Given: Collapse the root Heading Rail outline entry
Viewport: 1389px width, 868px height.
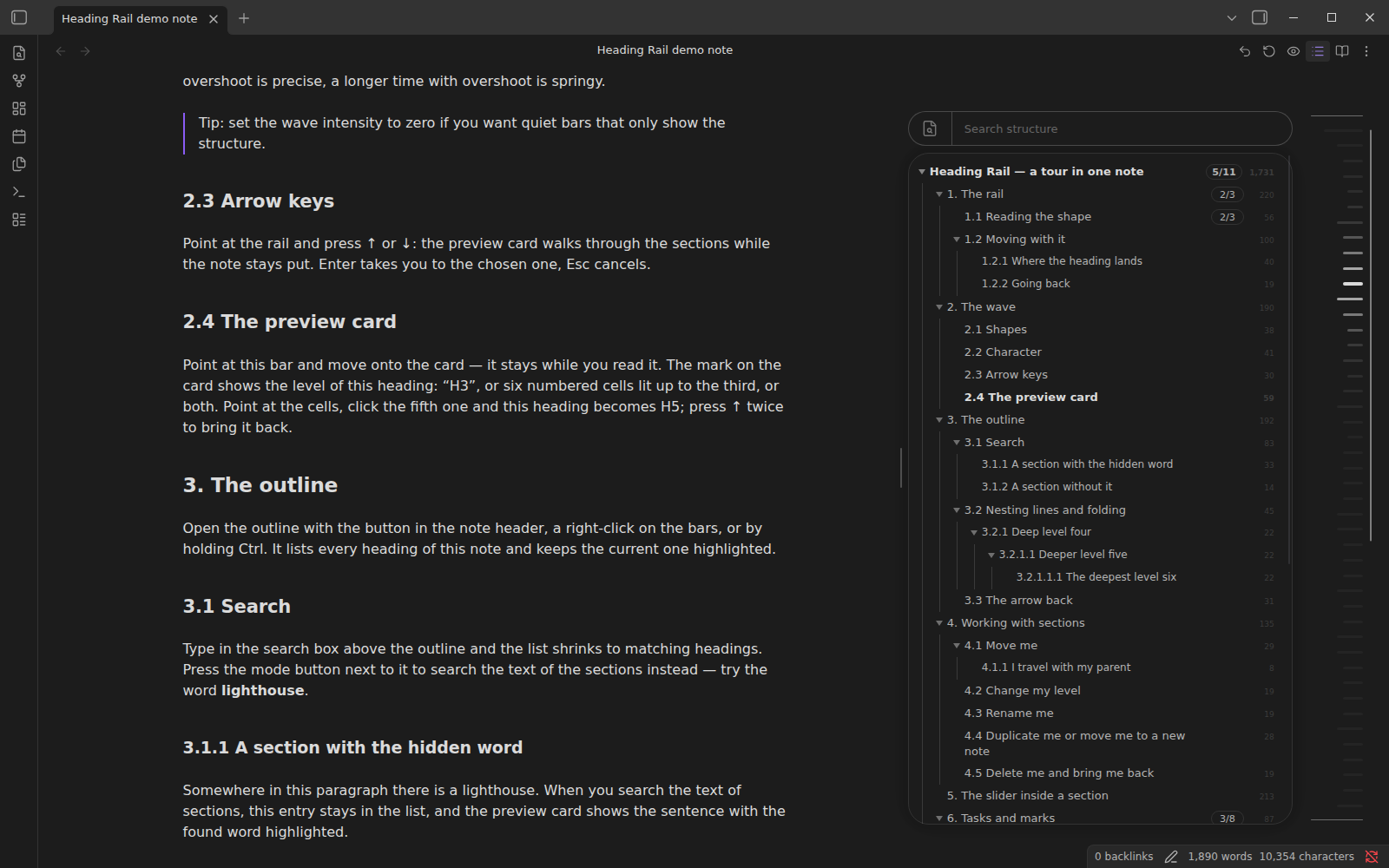Looking at the screenshot, I should (x=922, y=172).
